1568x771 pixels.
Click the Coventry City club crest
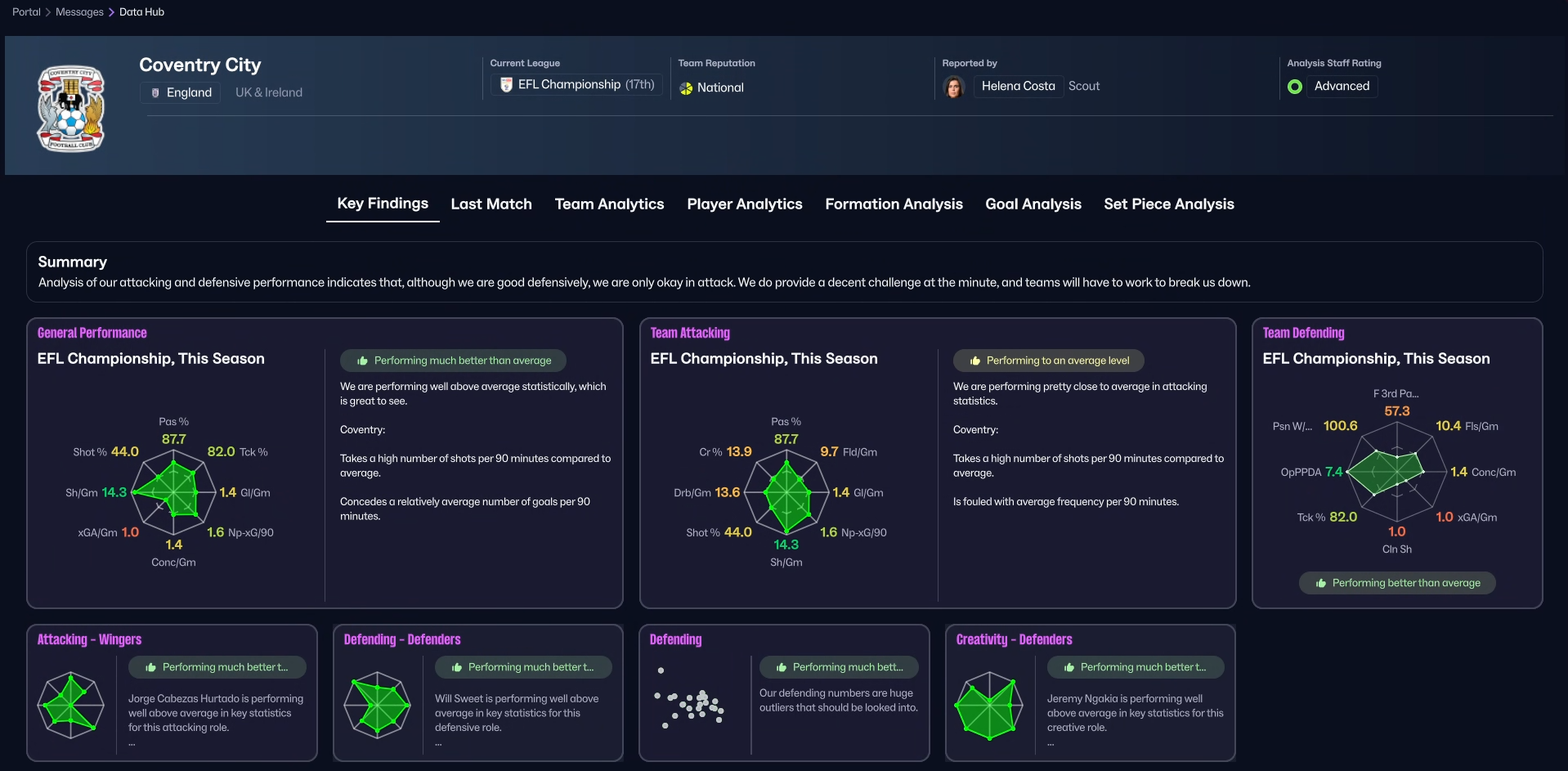click(x=71, y=109)
